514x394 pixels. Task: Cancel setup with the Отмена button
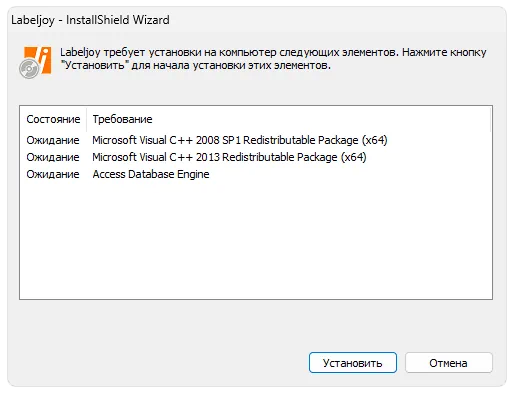pos(449,363)
